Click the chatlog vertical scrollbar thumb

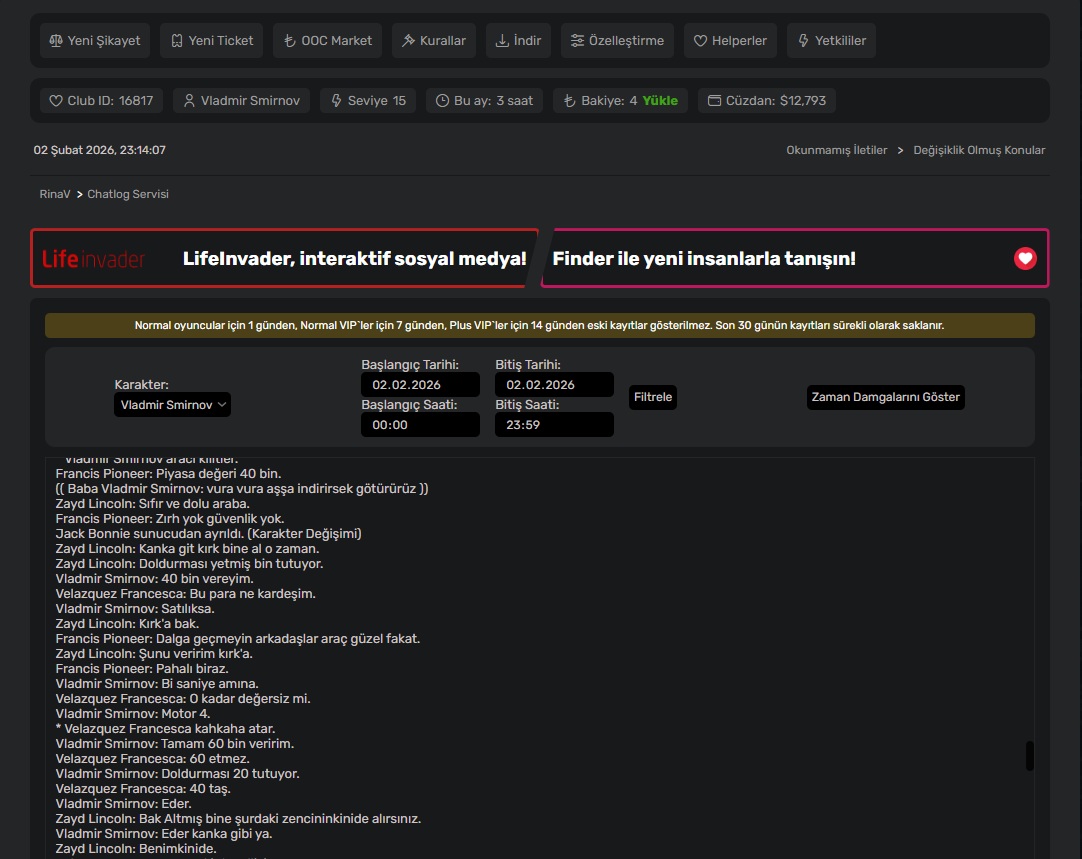point(1030,756)
